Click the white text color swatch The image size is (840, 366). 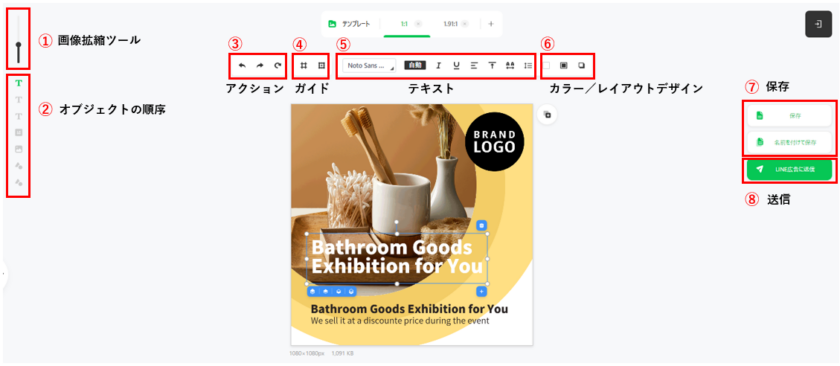(546, 65)
